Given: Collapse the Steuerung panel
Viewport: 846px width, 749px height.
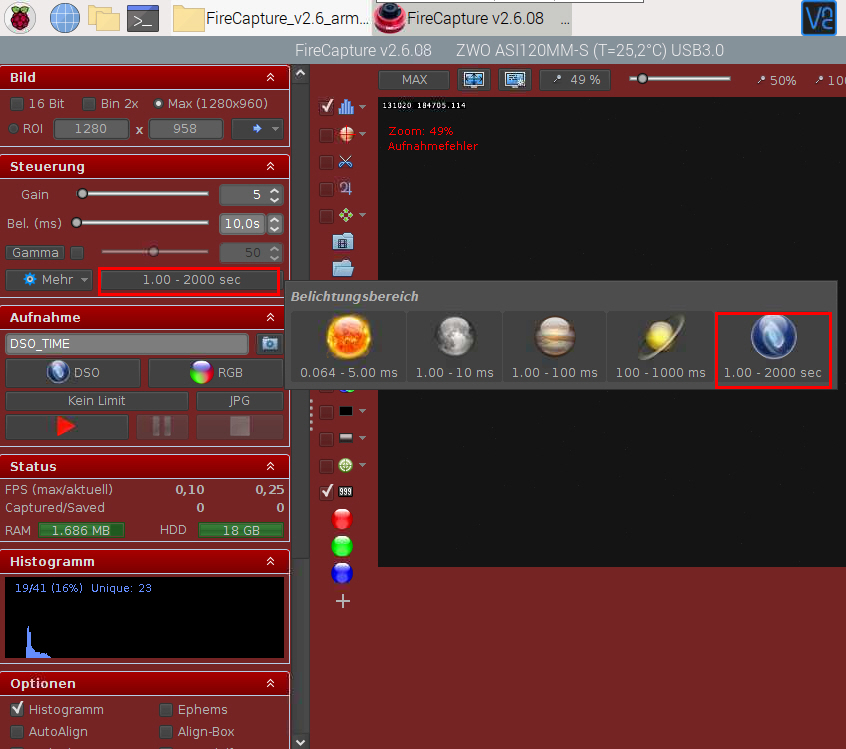Looking at the screenshot, I should tap(270, 166).
